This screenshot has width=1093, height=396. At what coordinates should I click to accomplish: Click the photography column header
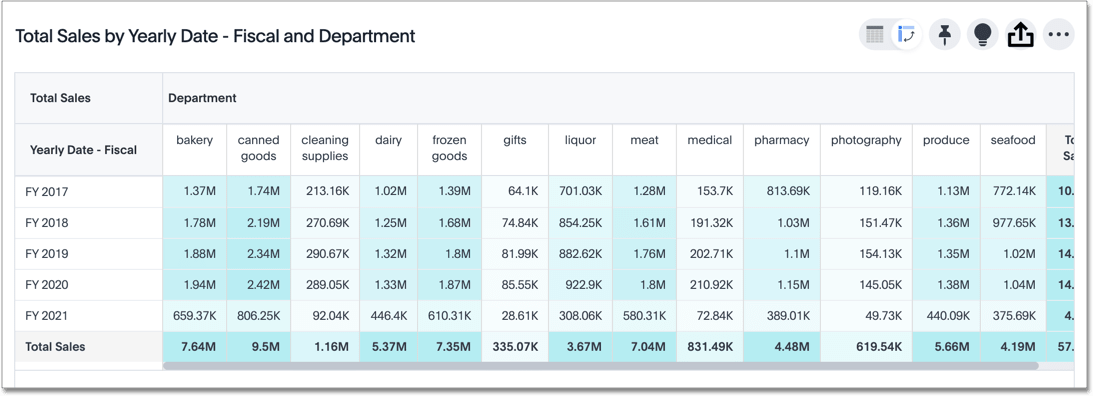866,140
